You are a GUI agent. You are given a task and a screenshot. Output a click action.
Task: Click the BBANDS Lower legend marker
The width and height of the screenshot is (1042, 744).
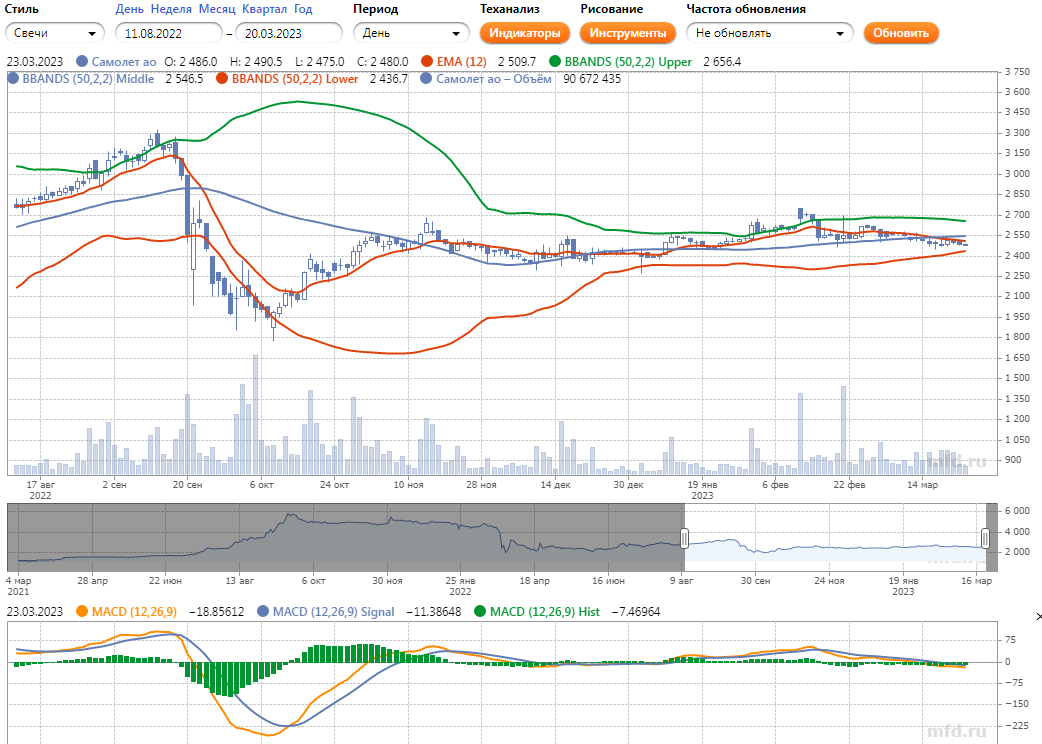pyautogui.click(x=222, y=78)
